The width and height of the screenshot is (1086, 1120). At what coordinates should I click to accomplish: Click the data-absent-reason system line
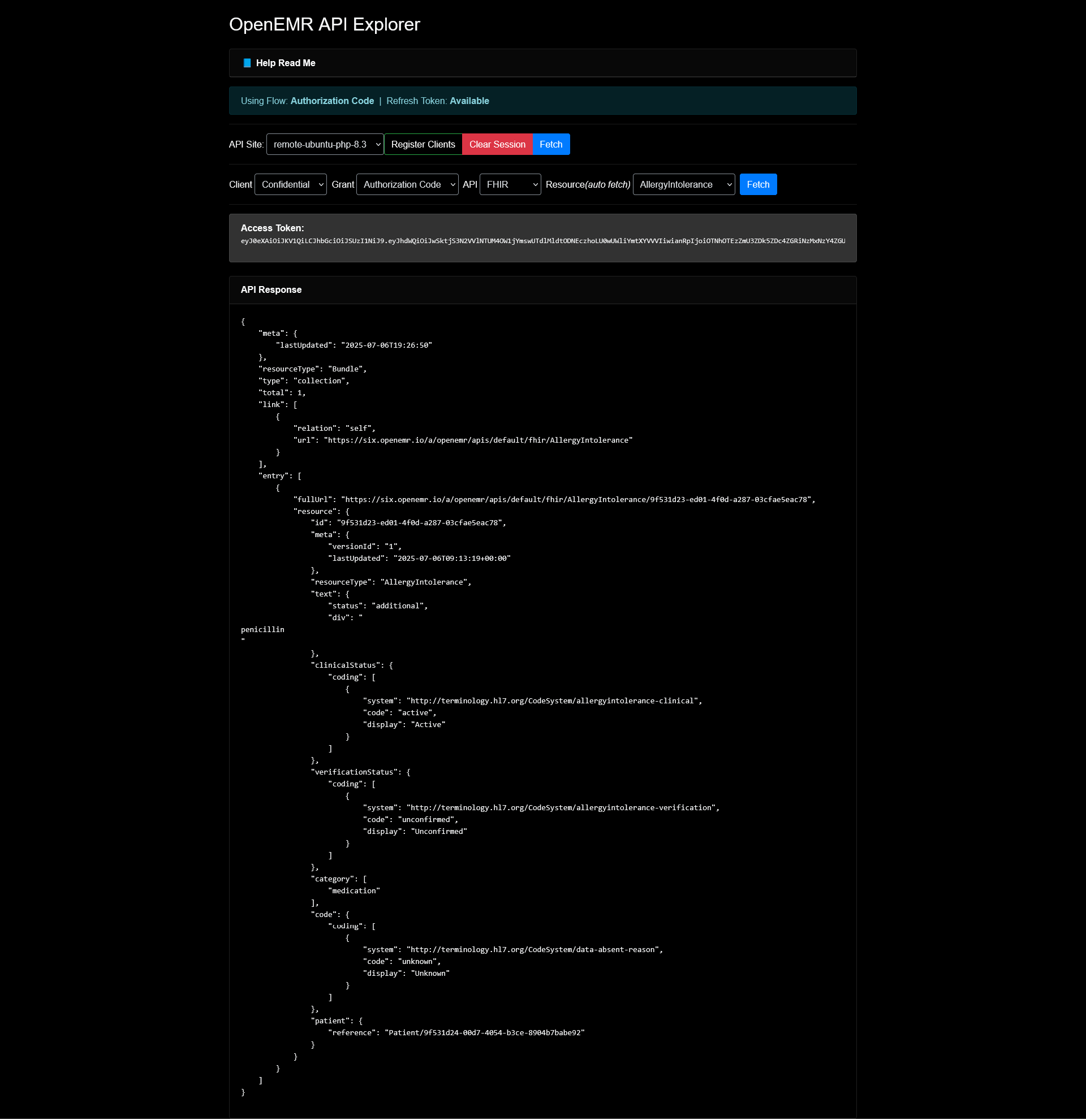pyautogui.click(x=512, y=950)
